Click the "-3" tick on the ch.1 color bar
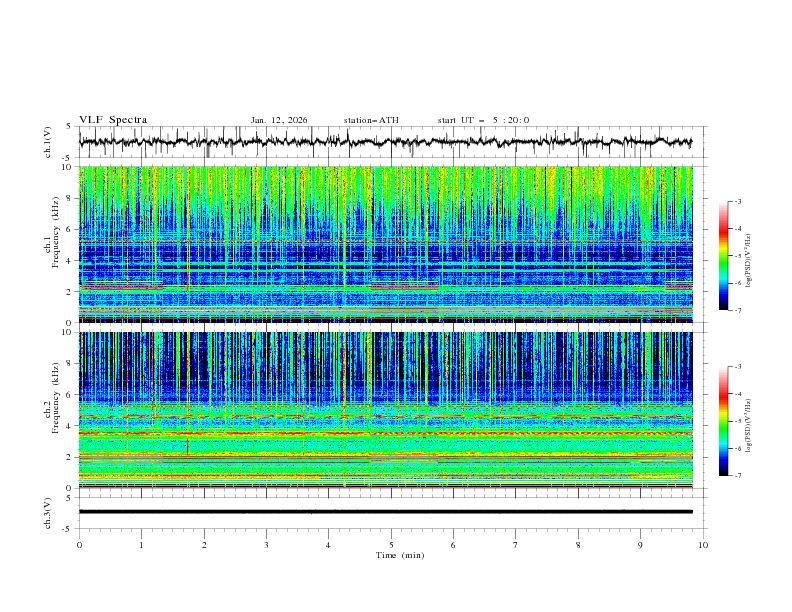 pyautogui.click(x=738, y=201)
